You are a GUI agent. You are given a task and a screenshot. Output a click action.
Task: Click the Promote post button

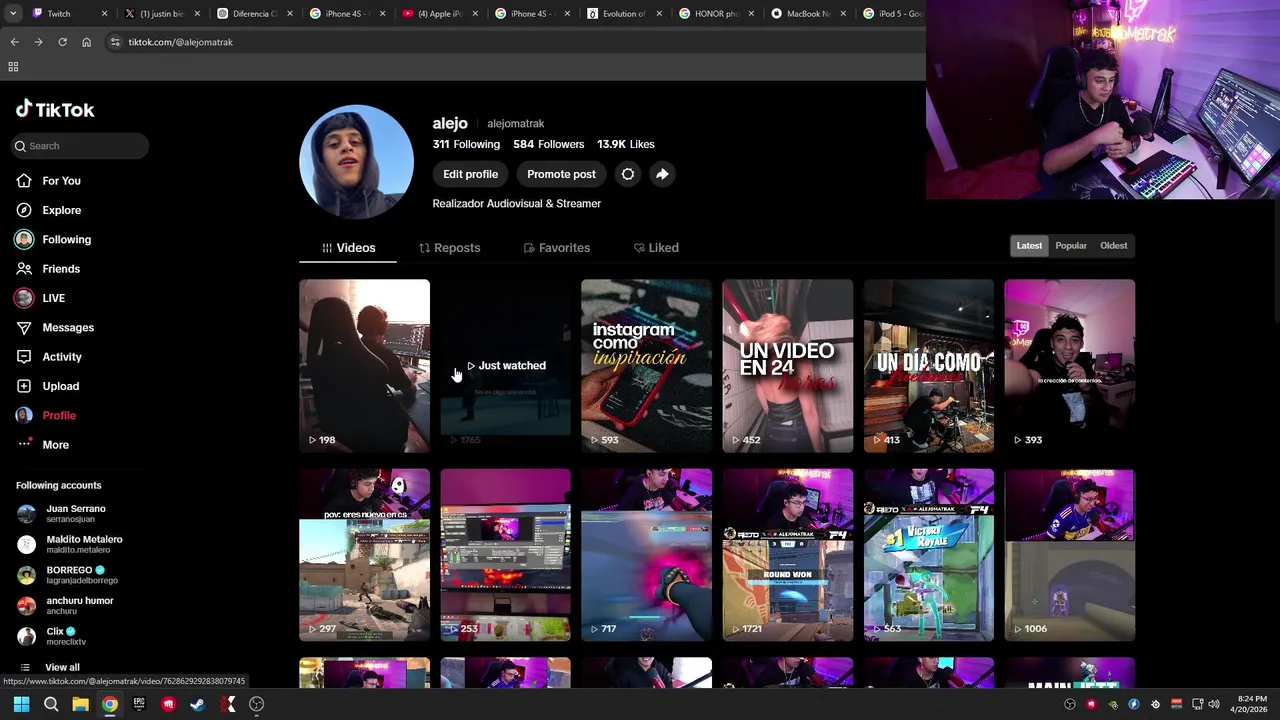coord(561,174)
